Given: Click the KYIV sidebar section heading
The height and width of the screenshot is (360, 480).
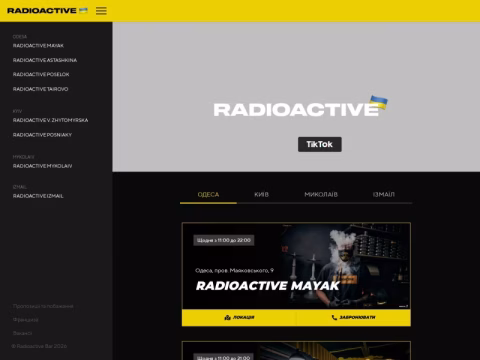Looking at the screenshot, I should click(17, 111).
